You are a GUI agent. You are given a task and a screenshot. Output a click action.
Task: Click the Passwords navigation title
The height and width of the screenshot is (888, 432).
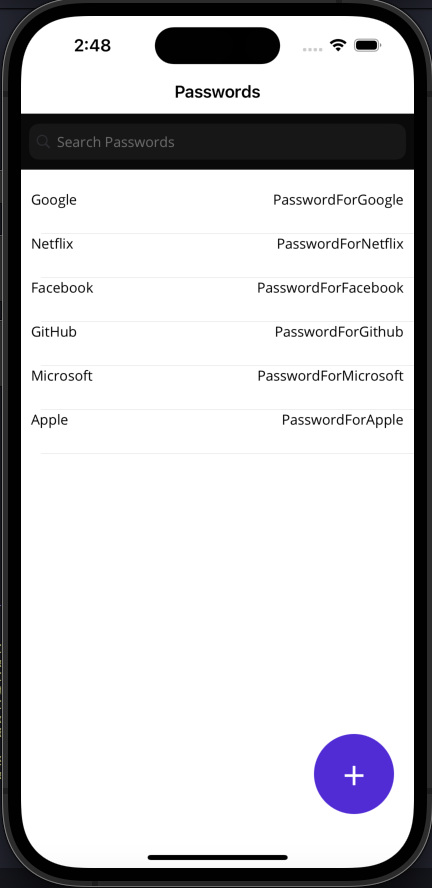[217, 92]
